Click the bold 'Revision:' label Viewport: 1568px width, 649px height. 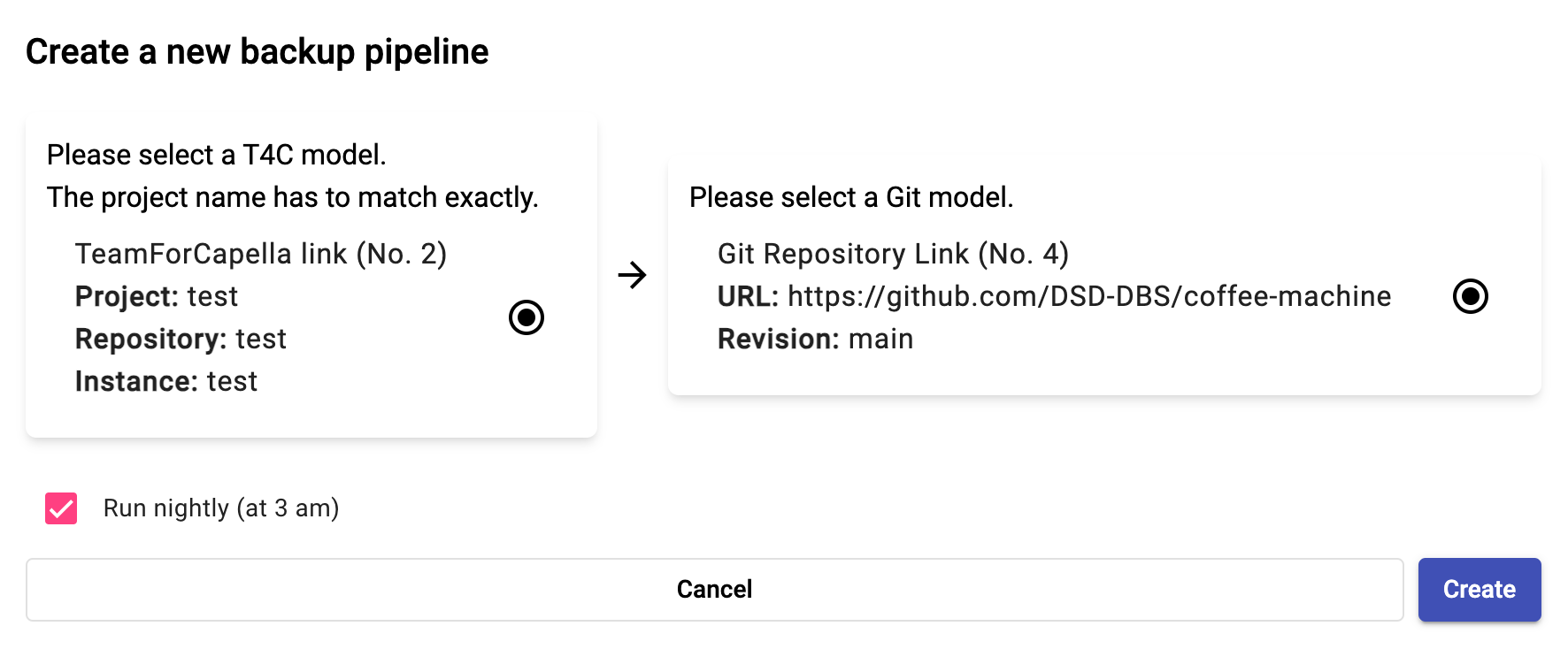[778, 339]
